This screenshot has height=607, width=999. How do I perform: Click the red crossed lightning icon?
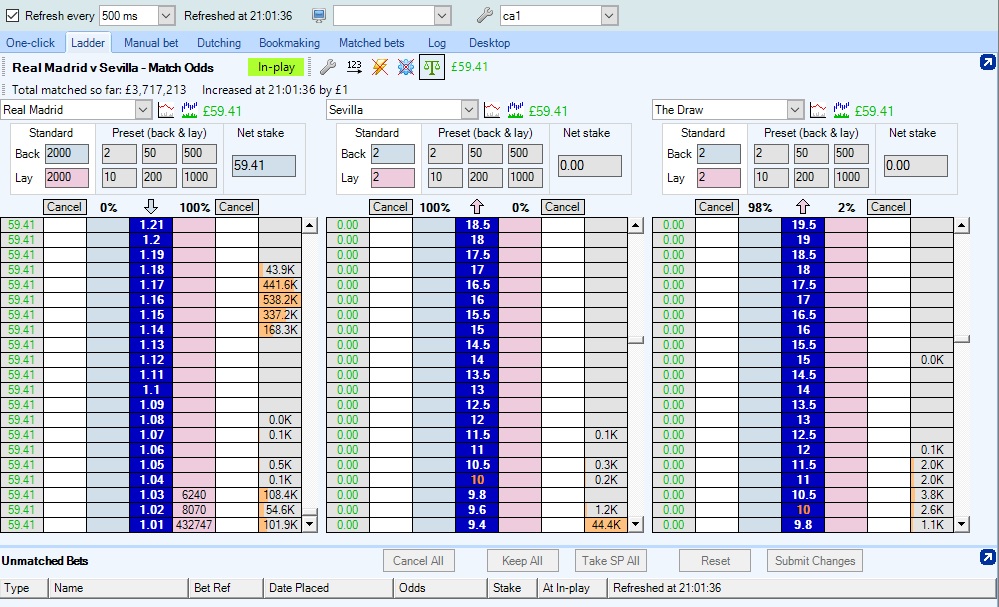pyautogui.click(x=380, y=67)
